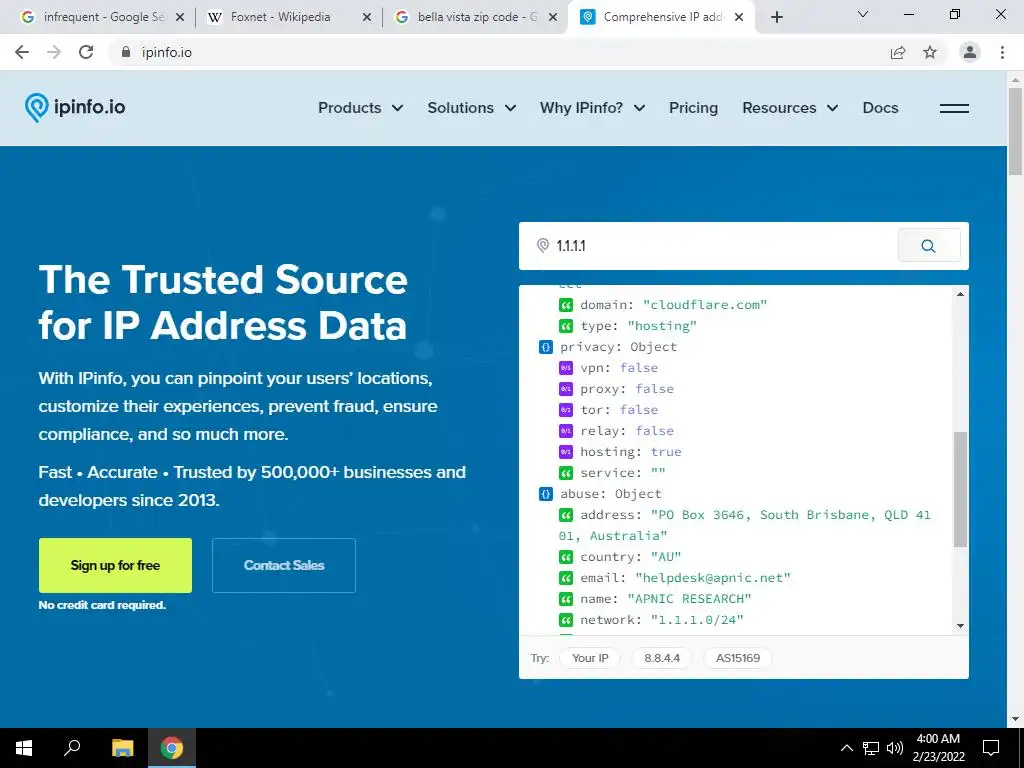Click the ipinfo.io logo
This screenshot has width=1024, height=768.
click(75, 108)
